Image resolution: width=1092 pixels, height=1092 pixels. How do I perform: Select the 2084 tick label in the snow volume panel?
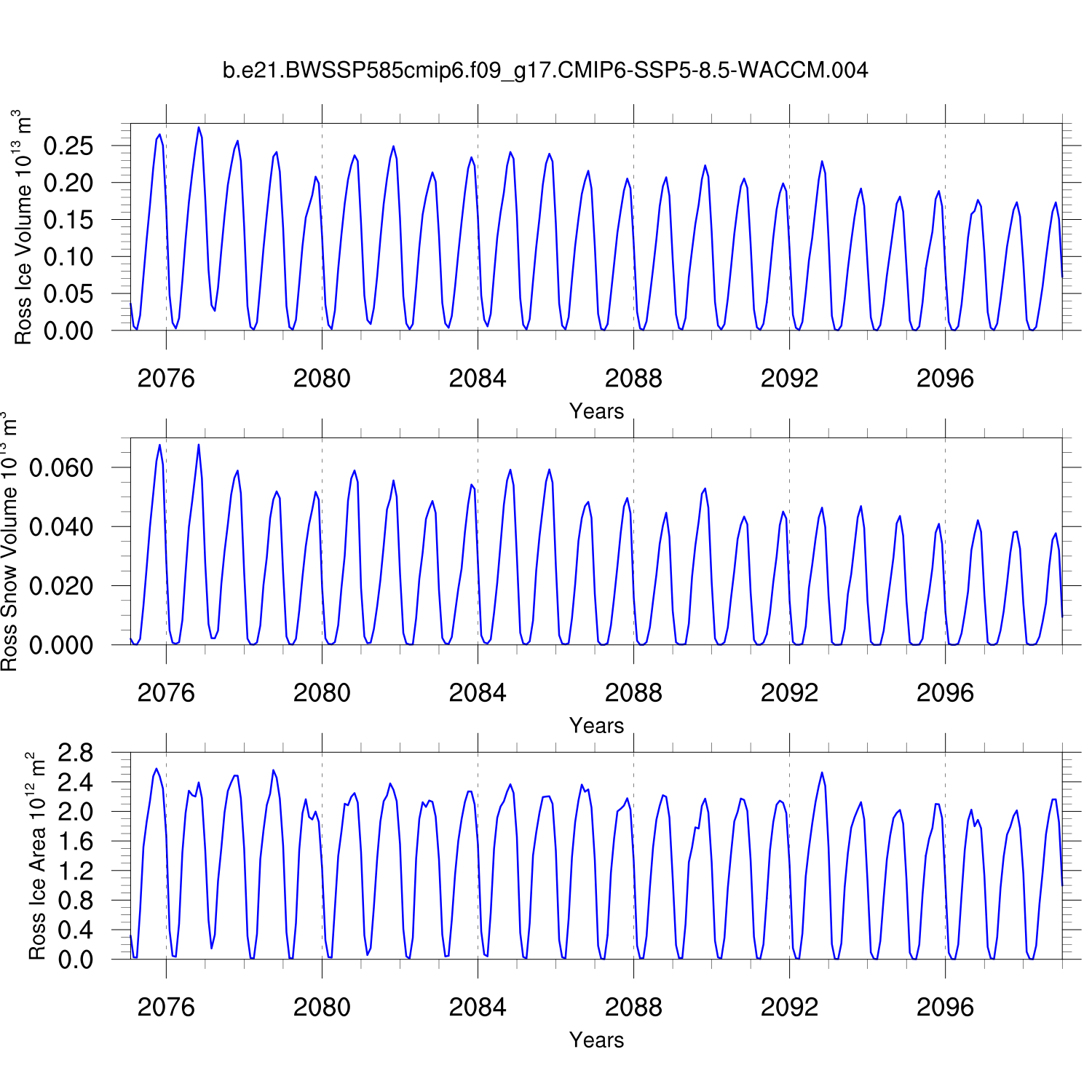click(x=478, y=693)
